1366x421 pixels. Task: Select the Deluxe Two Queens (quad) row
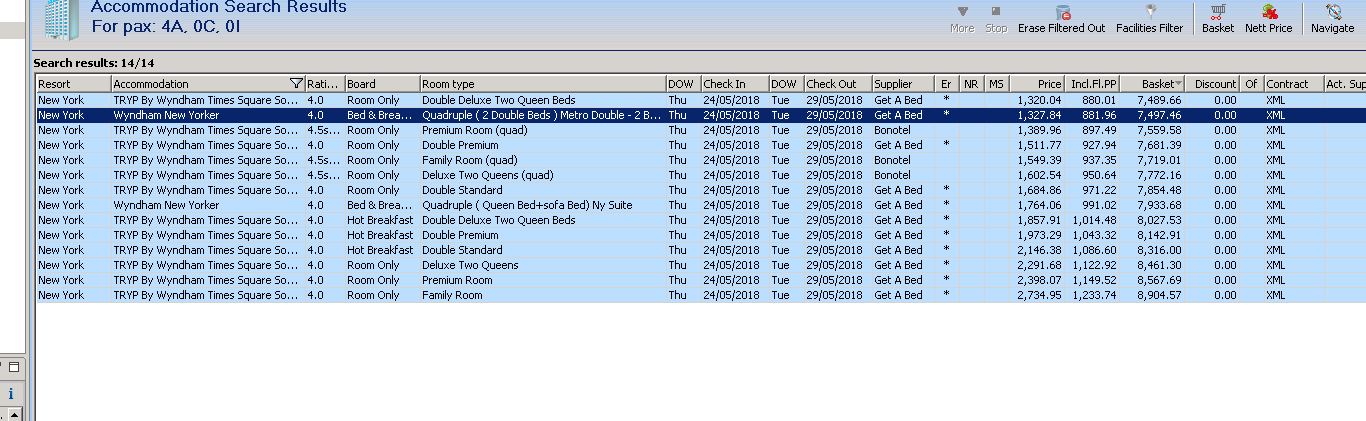pyautogui.click(x=701, y=175)
